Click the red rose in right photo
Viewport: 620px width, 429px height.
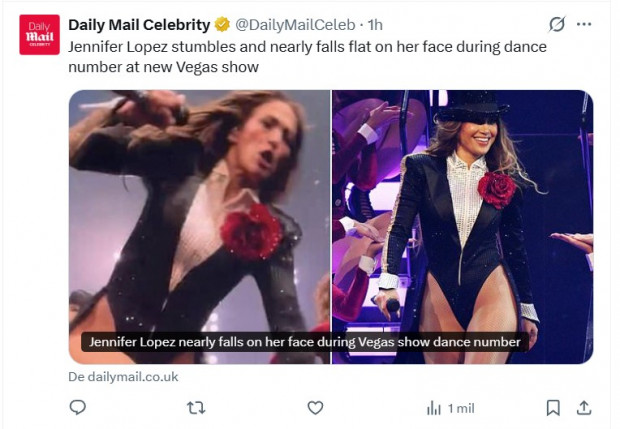pos(496,187)
